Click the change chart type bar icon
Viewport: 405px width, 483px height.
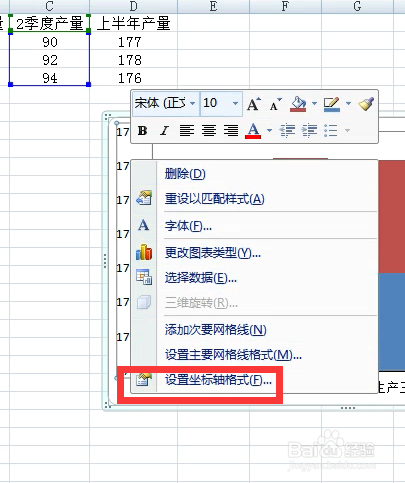coord(144,252)
